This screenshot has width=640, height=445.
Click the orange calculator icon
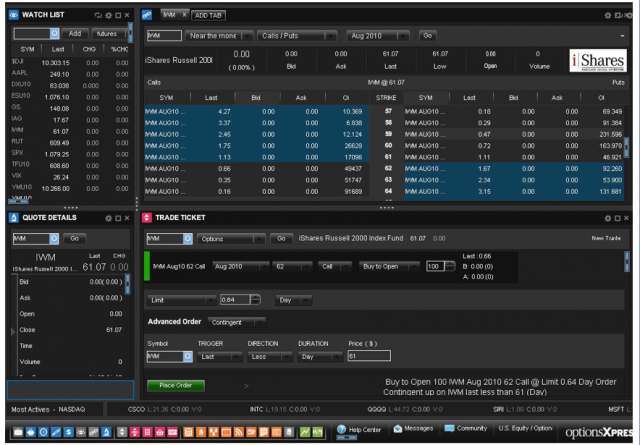tap(188, 432)
